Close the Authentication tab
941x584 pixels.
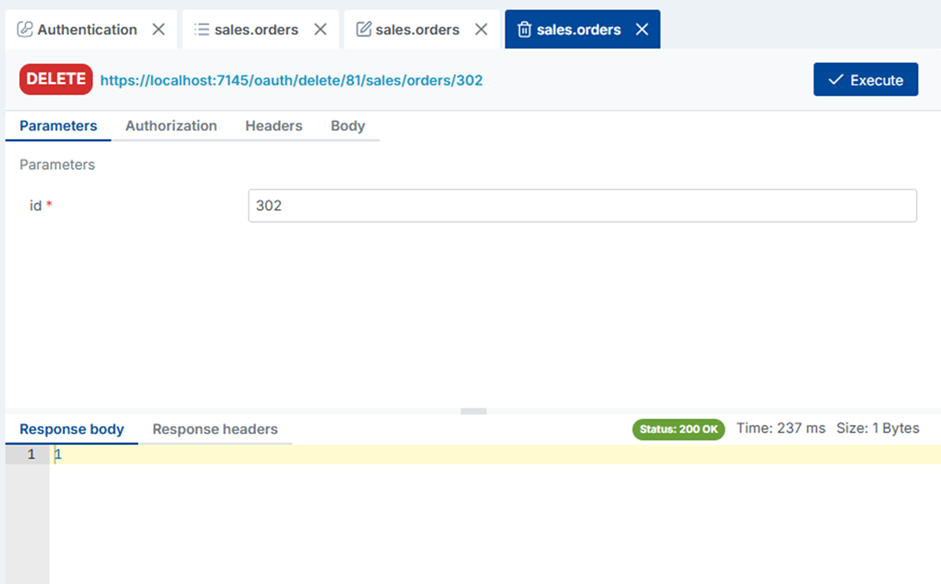pyautogui.click(x=158, y=29)
